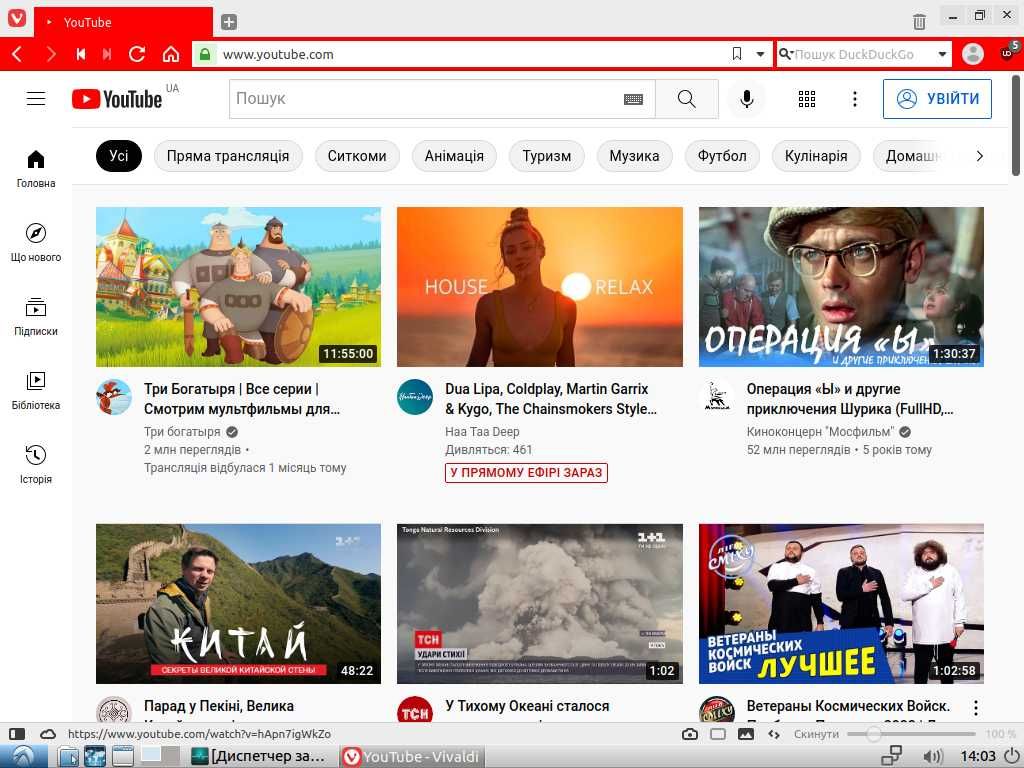Select the Анімація chip
1024x768 pixels.
pos(455,156)
